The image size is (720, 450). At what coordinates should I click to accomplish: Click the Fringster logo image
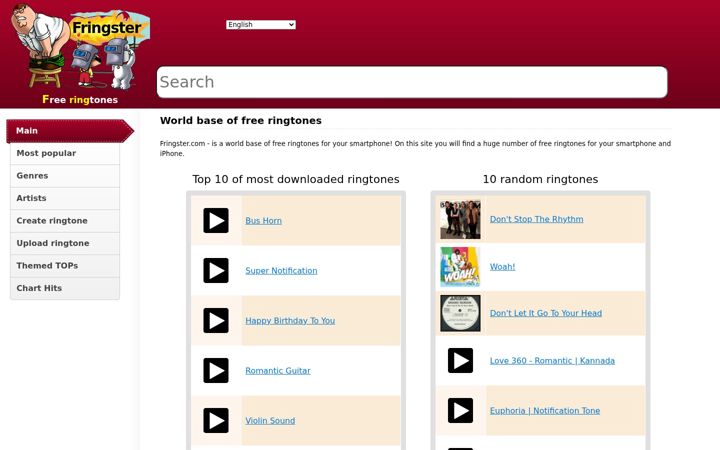click(x=80, y=46)
